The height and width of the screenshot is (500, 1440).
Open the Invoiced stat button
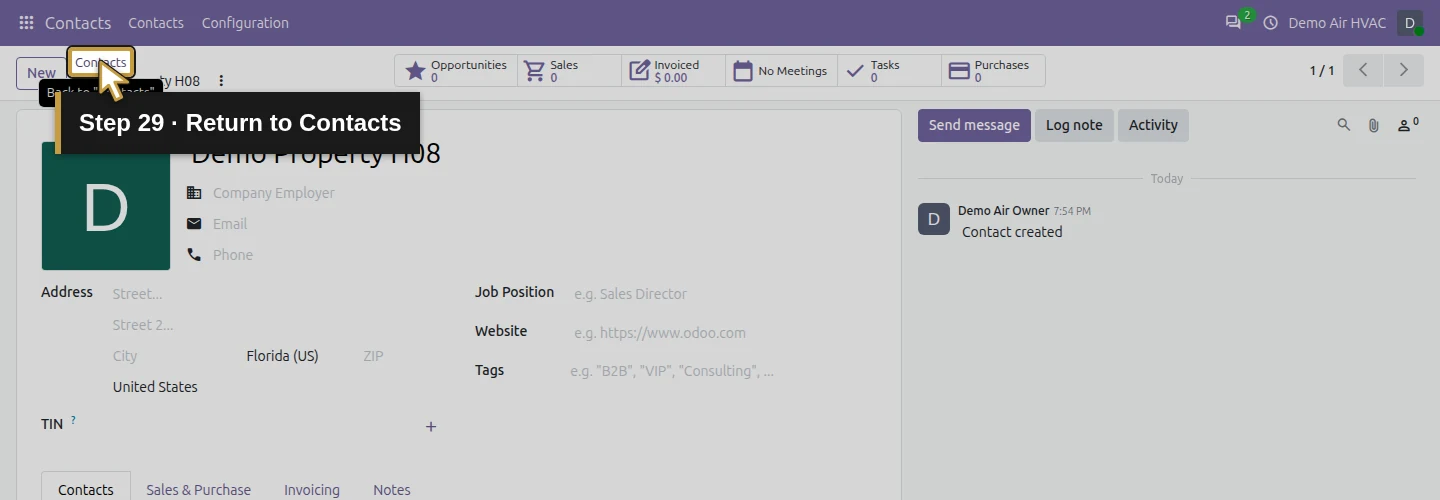[x=674, y=71]
